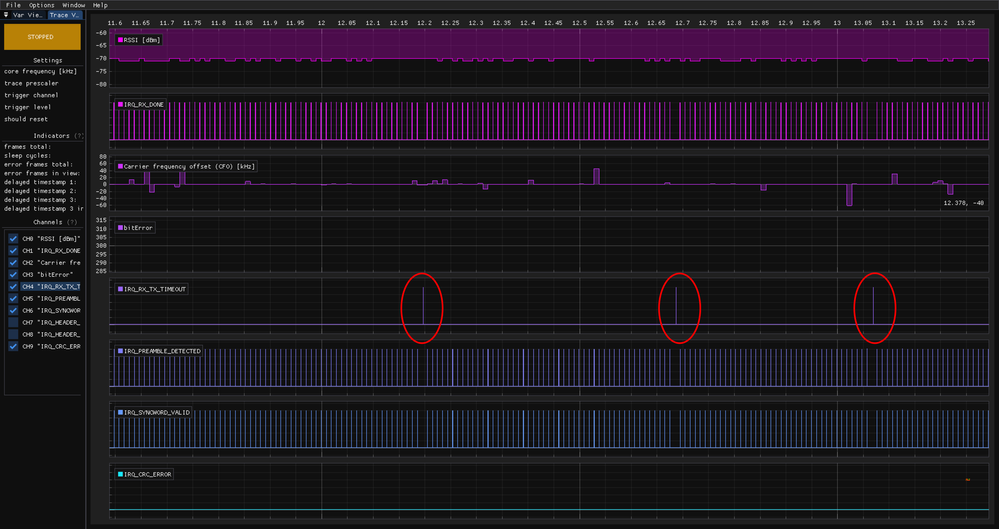This screenshot has width=999, height=529.
Task: Select CH0 "RSSI [dBm]" channel name
Action: click(51, 238)
